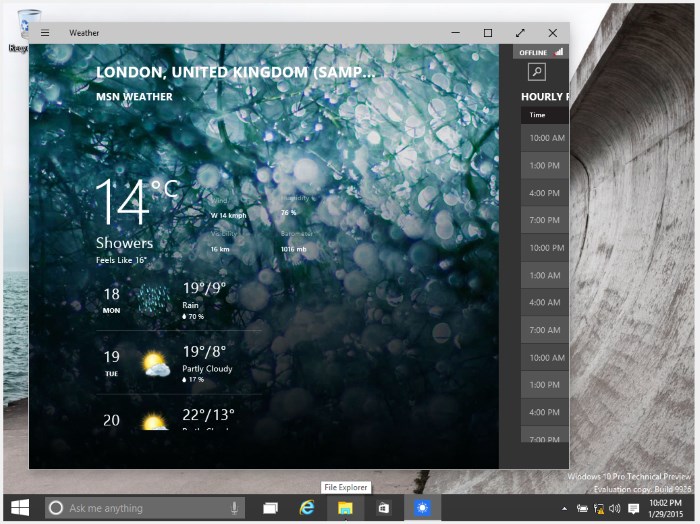Click the OFFLINE status label
Screen dimensions: 700x524
[x=533, y=53]
